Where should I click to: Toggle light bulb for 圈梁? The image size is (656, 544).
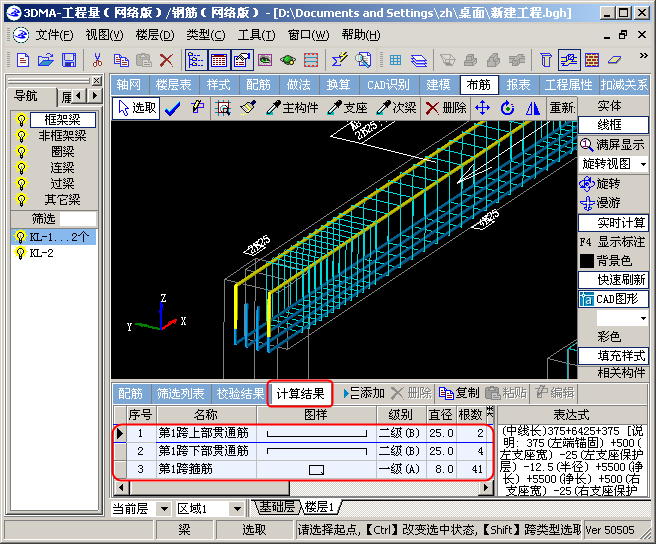(x=21, y=151)
